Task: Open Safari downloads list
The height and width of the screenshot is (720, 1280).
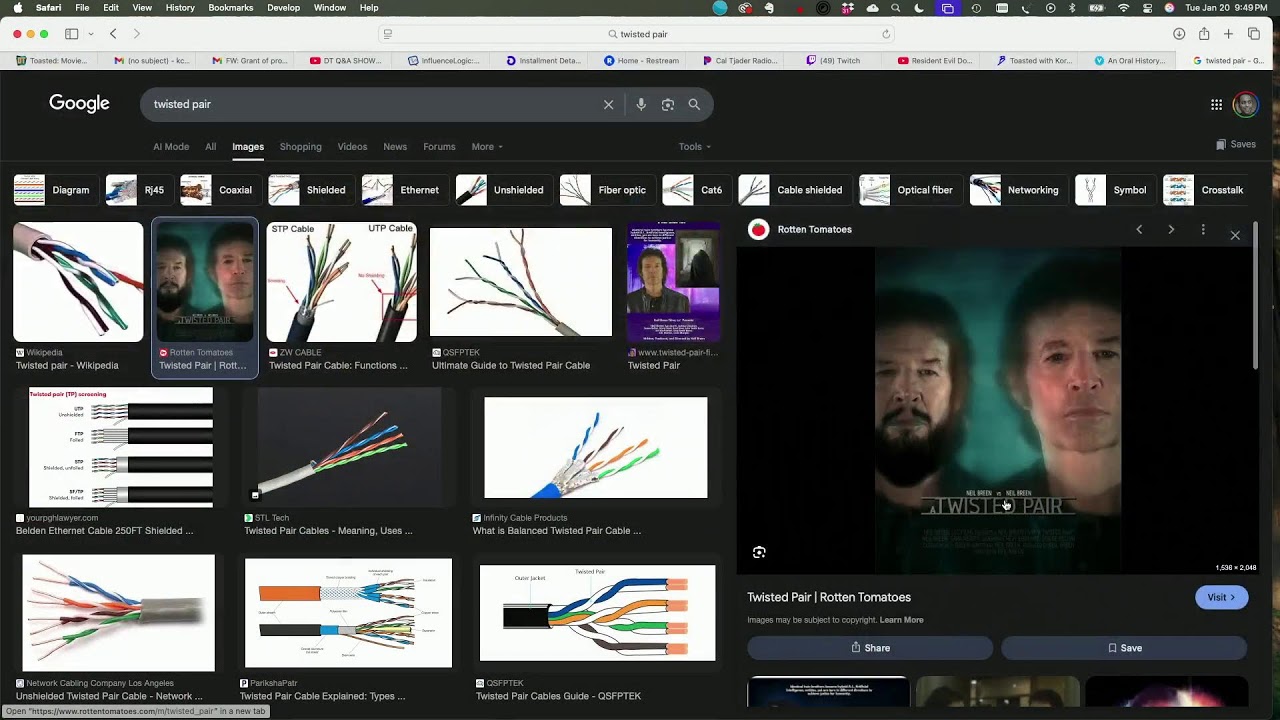Action: pyautogui.click(x=1179, y=34)
